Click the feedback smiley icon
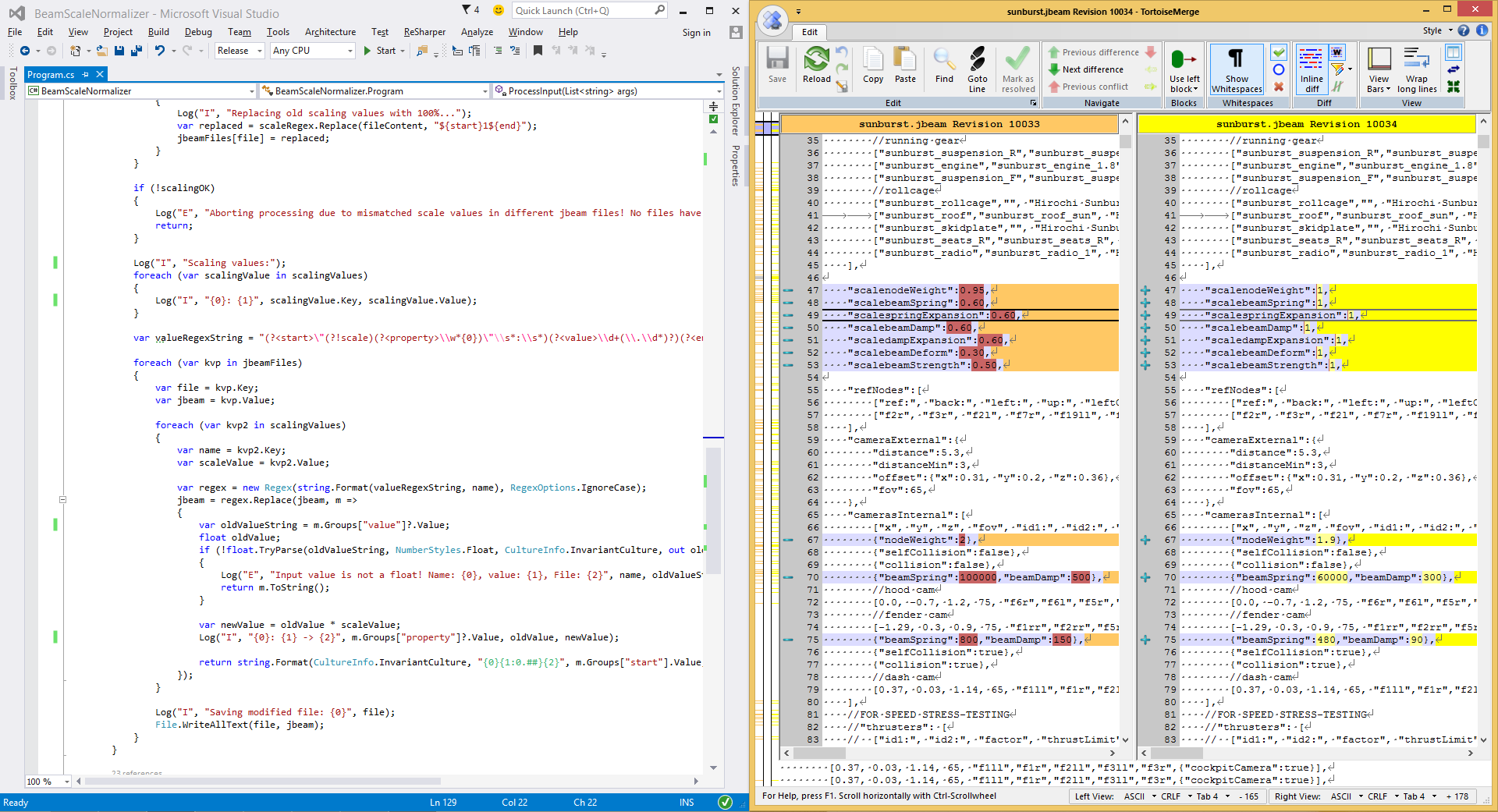Screen dimensions: 1498x812 [x=499, y=10]
